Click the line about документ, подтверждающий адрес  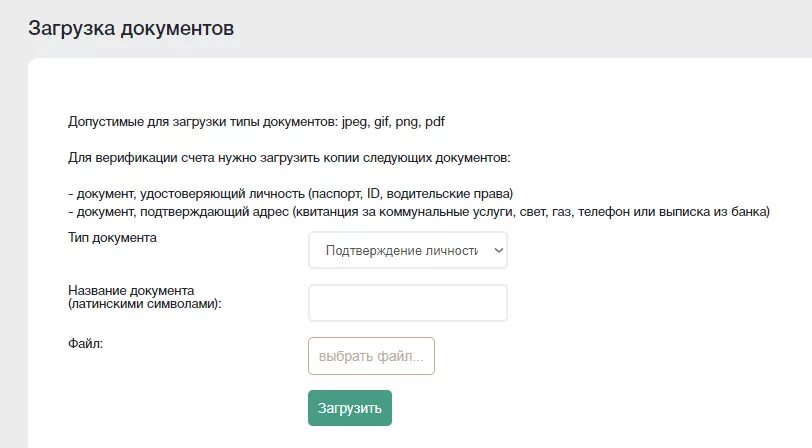coord(419,212)
